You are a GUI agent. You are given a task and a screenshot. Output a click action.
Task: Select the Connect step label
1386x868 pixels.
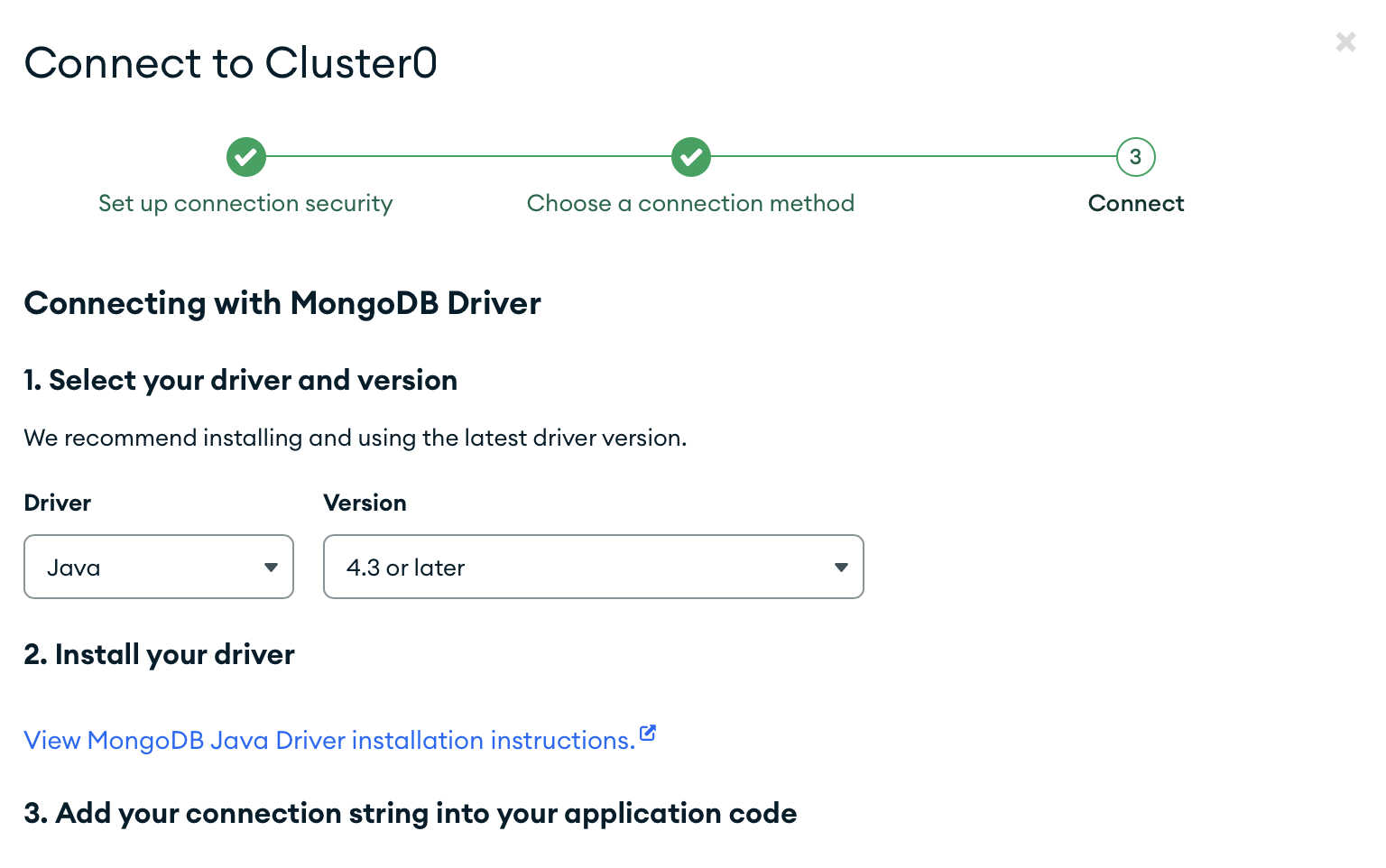click(x=1136, y=204)
